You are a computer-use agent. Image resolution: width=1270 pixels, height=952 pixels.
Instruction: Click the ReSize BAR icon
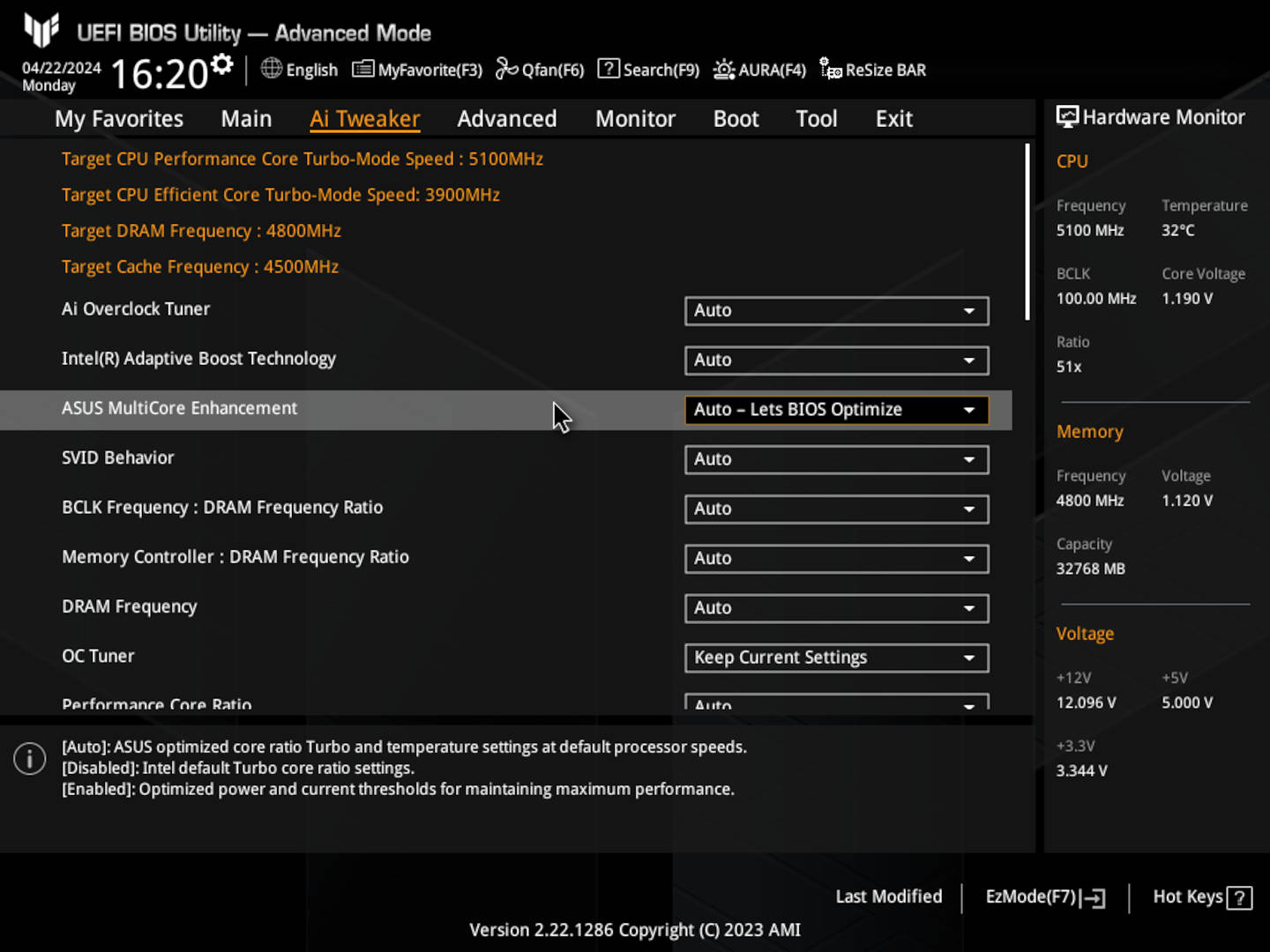click(x=830, y=69)
